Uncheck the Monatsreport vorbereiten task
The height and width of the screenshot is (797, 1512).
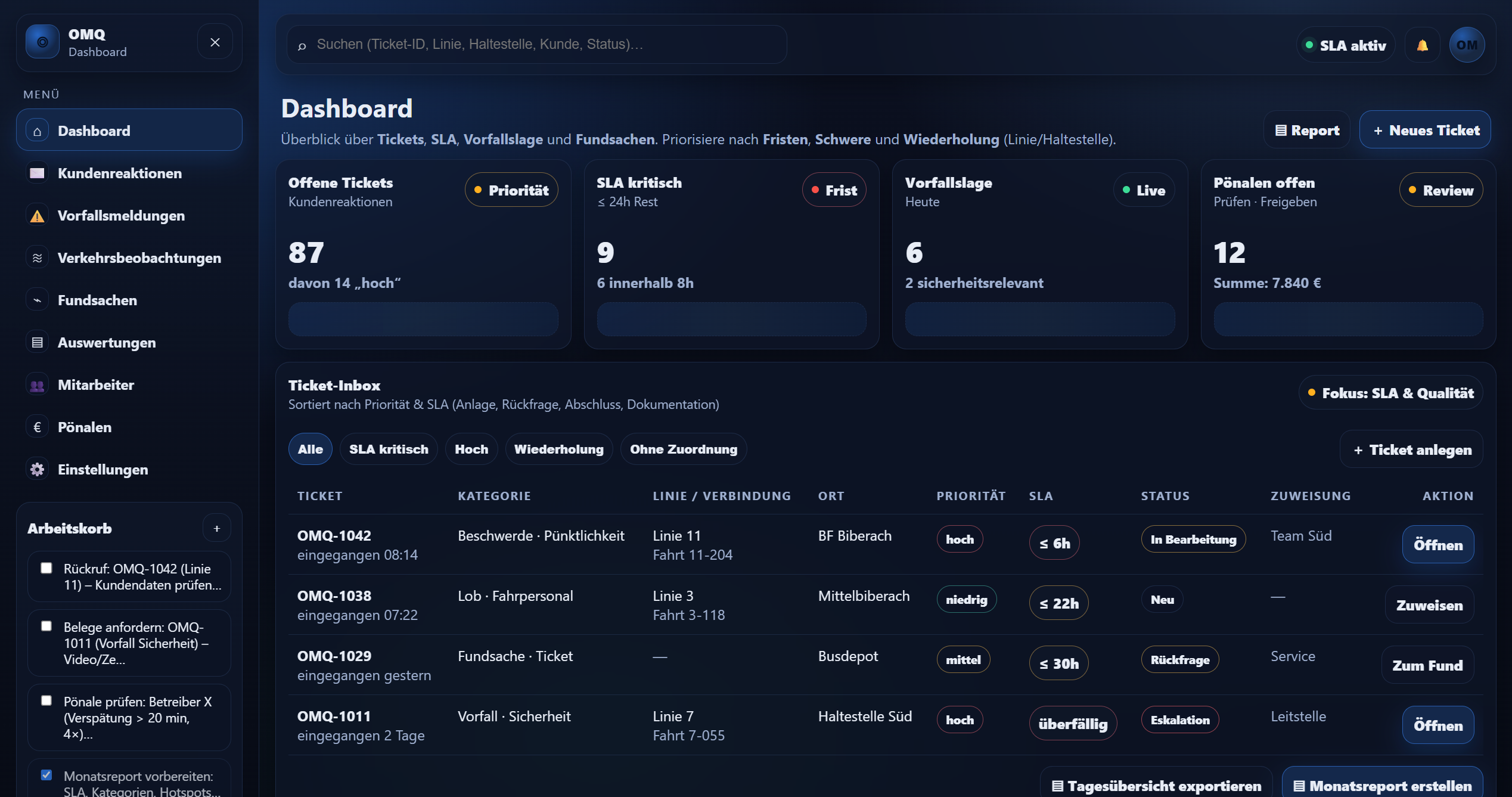(x=46, y=774)
